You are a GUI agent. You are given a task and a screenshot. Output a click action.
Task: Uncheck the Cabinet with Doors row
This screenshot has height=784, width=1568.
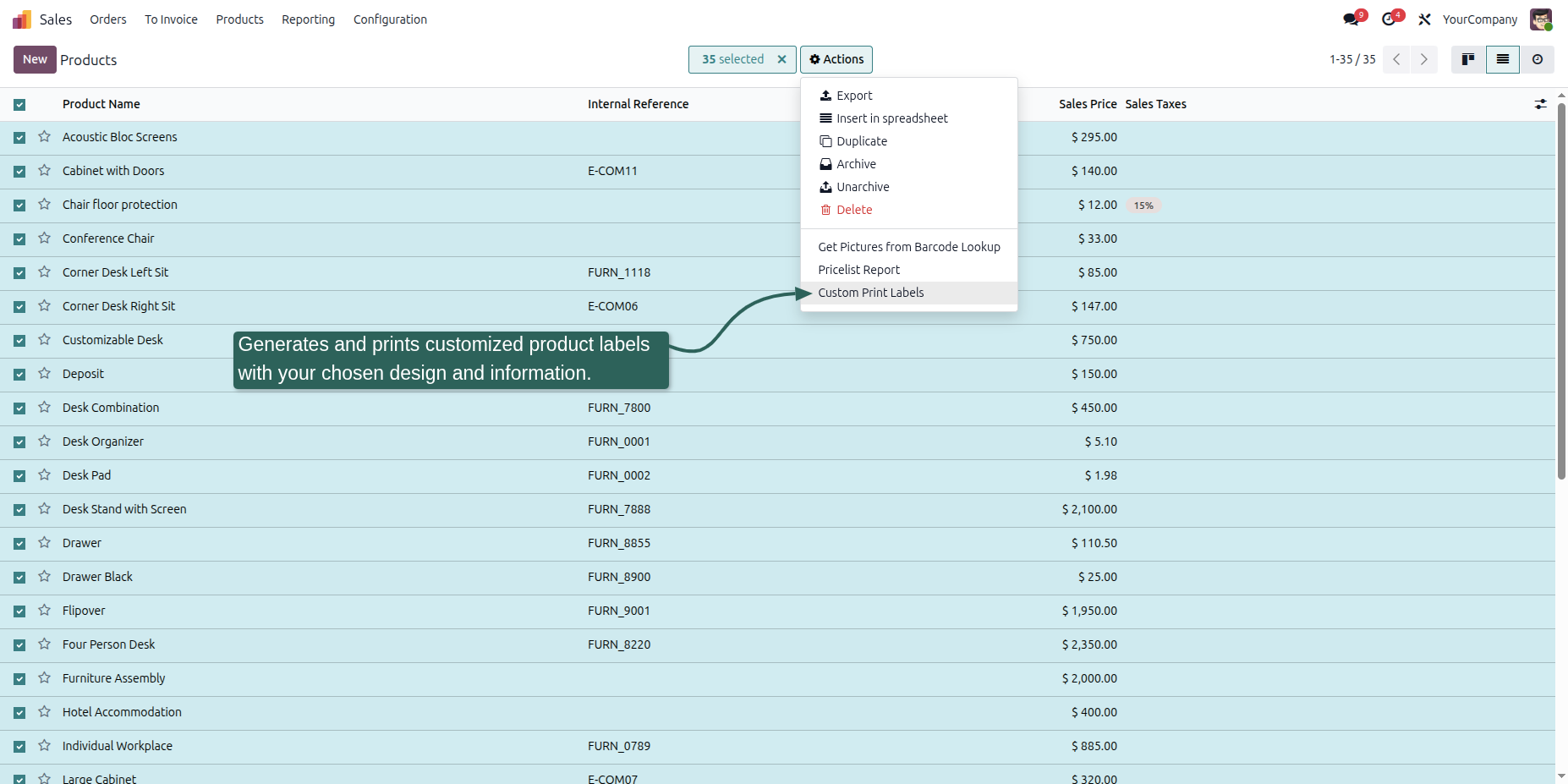tap(19, 172)
